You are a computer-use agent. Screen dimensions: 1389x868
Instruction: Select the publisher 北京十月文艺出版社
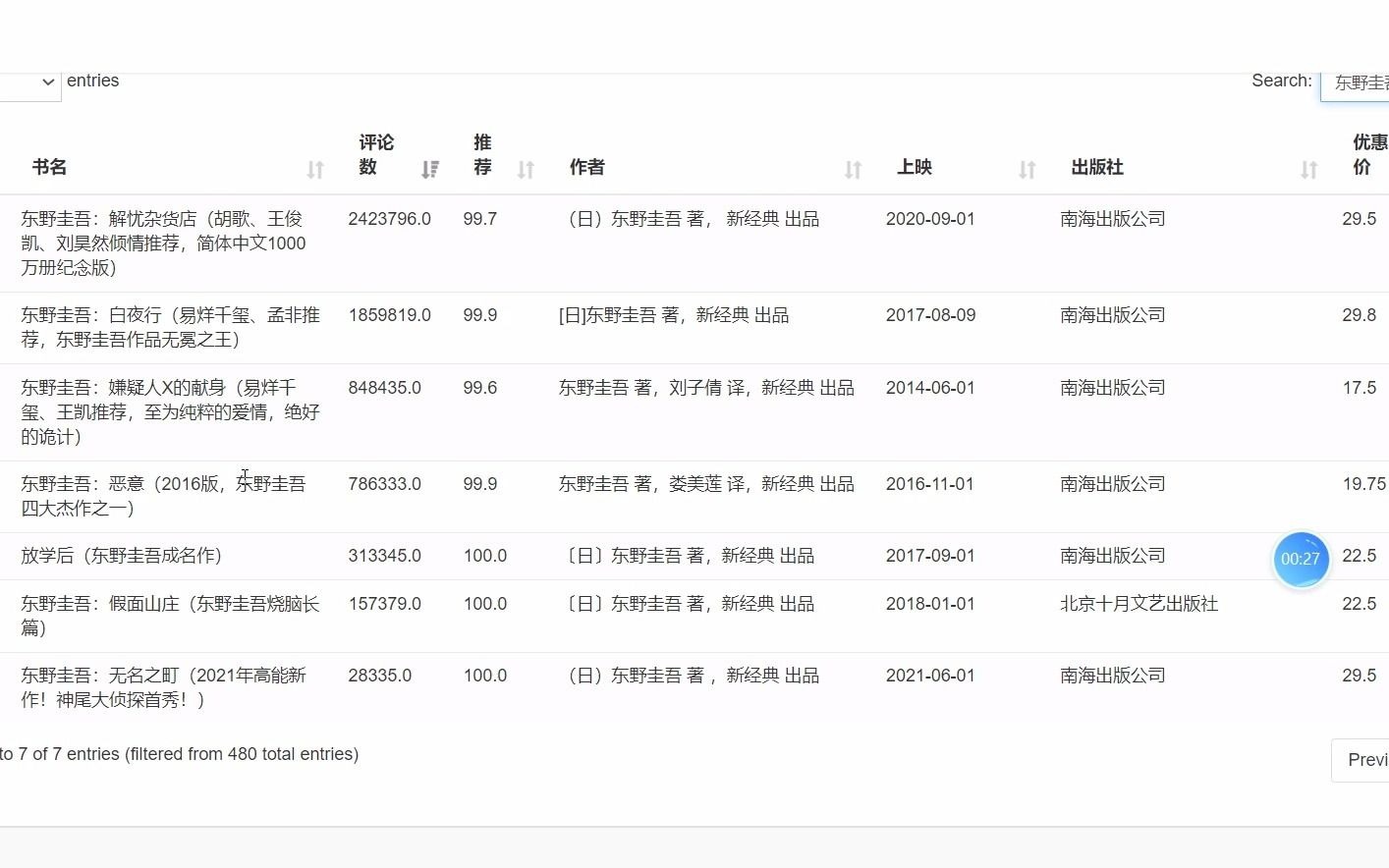pyautogui.click(x=1139, y=604)
